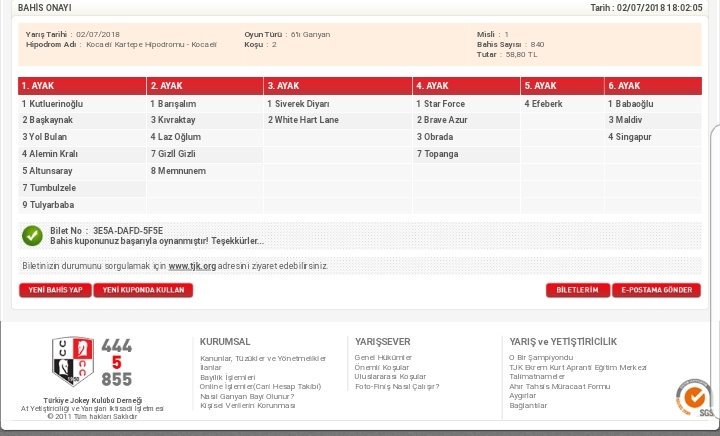This screenshot has width=720, height=436.
Task: Open Aygırlar footer link
Action: [x=523, y=396]
